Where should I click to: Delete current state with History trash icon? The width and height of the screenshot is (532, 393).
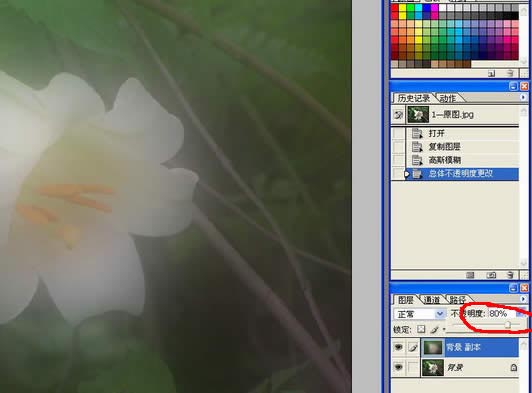(510, 275)
